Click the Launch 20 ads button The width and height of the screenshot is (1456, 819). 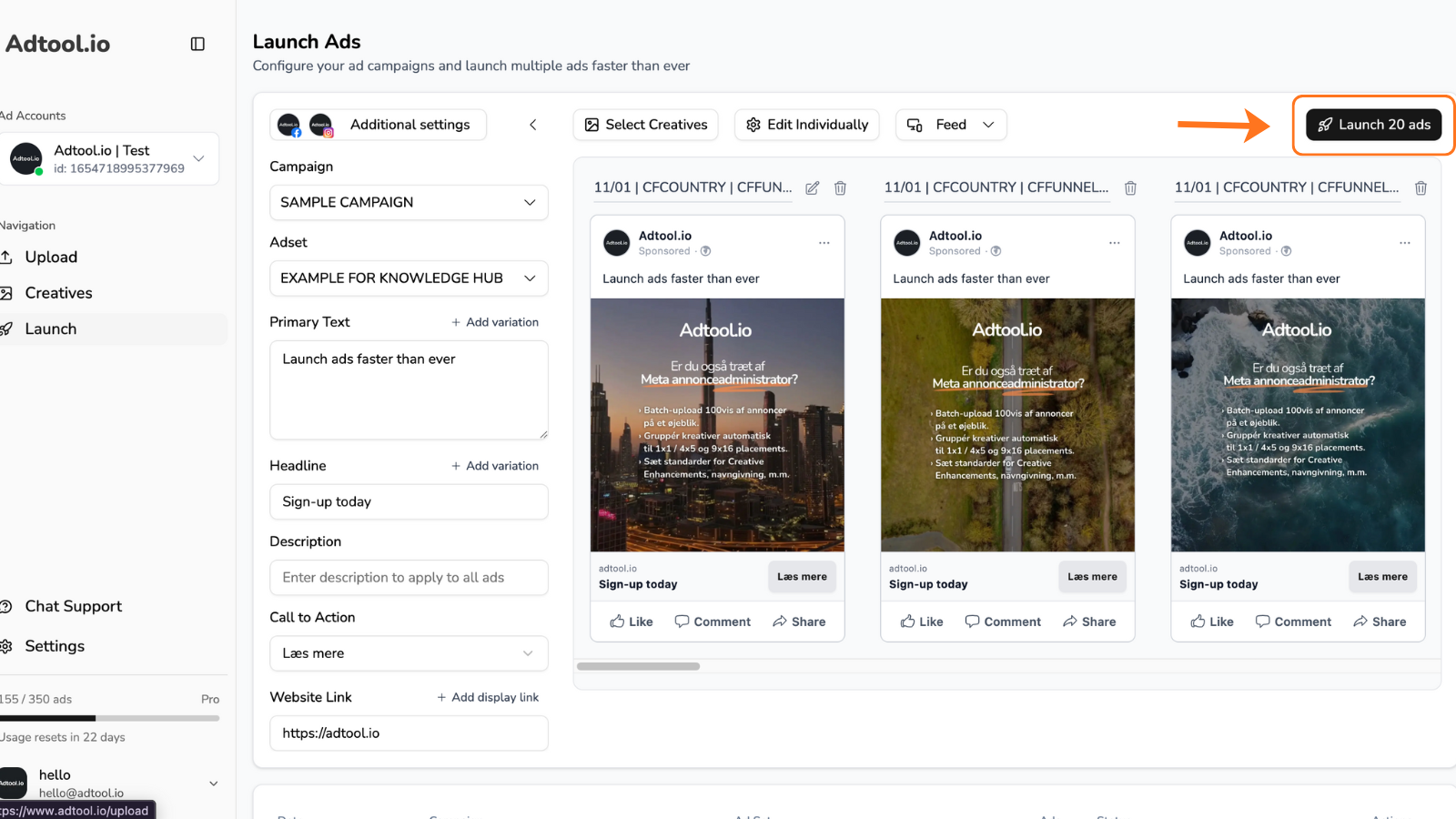(1374, 125)
